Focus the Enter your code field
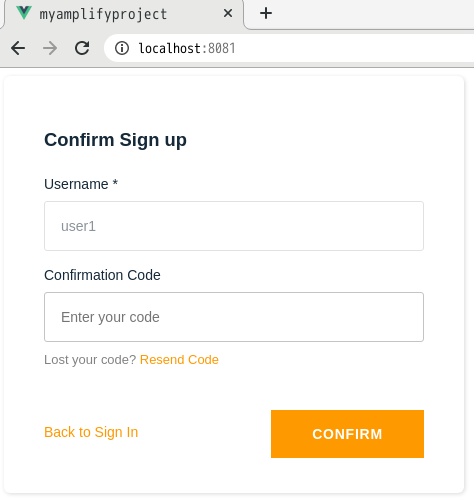 click(x=234, y=317)
